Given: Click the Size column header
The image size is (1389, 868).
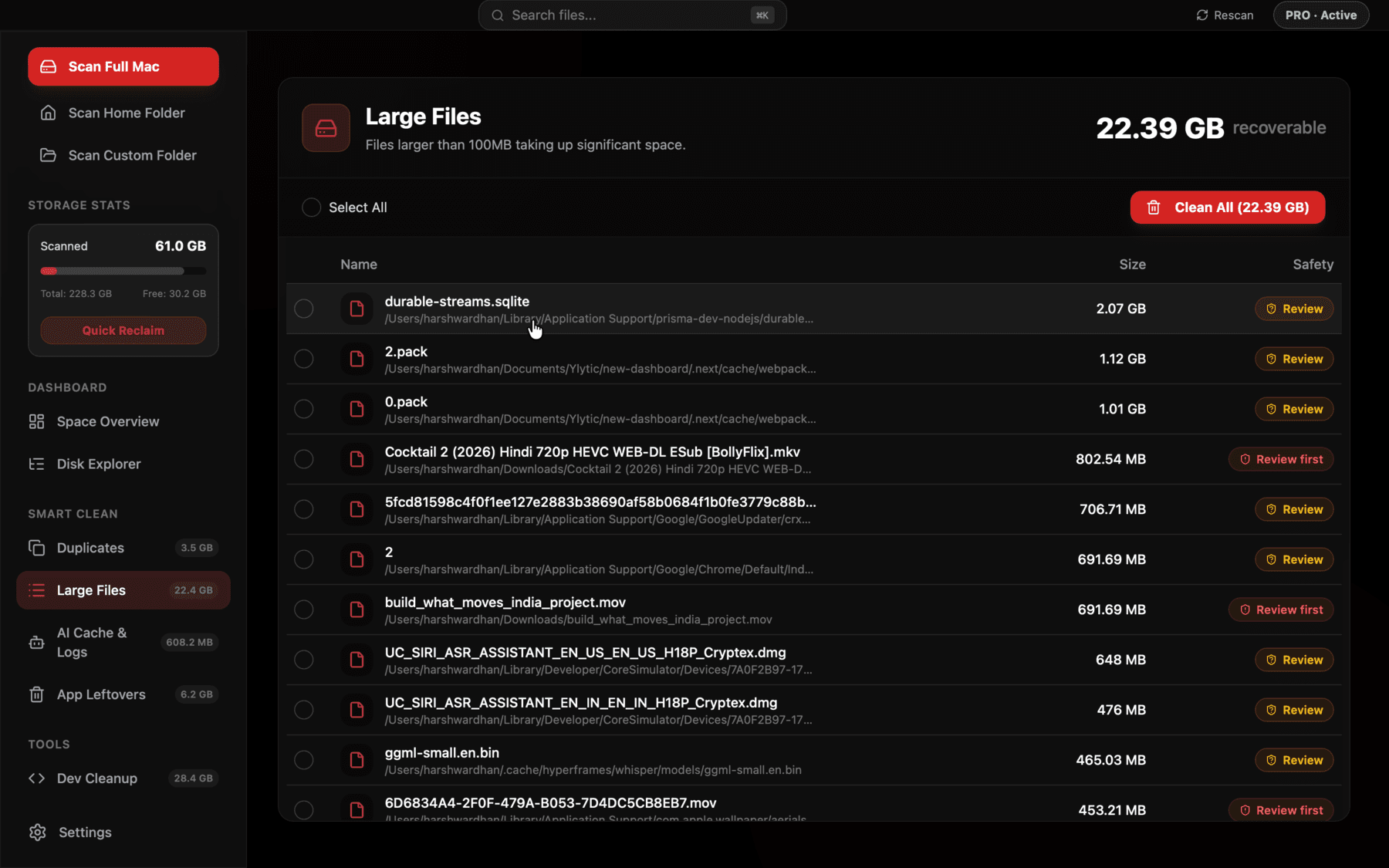Looking at the screenshot, I should click(1132, 265).
